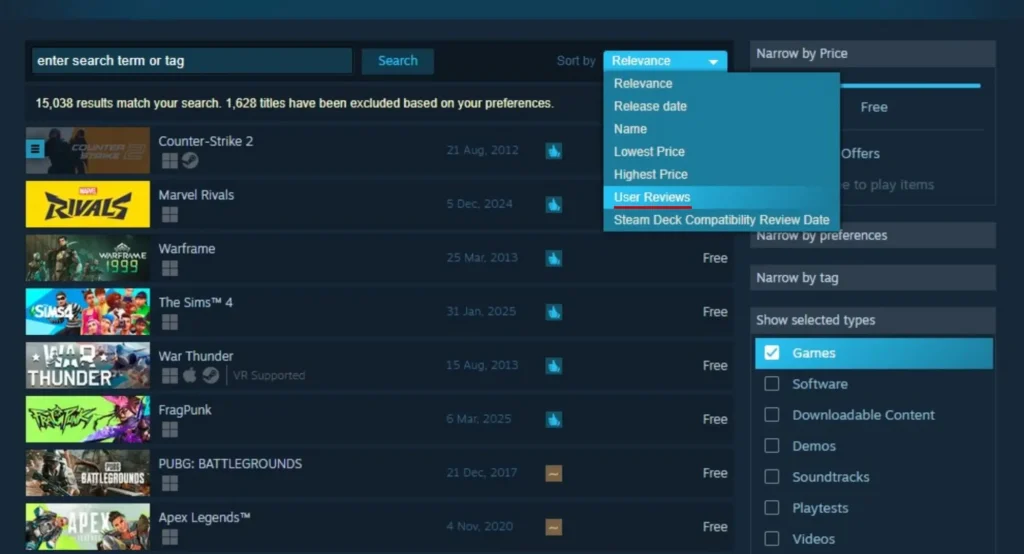1024x554 pixels.
Task: Click the Apple macOS icon under War Thunder
Action: pyautogui.click(x=189, y=374)
